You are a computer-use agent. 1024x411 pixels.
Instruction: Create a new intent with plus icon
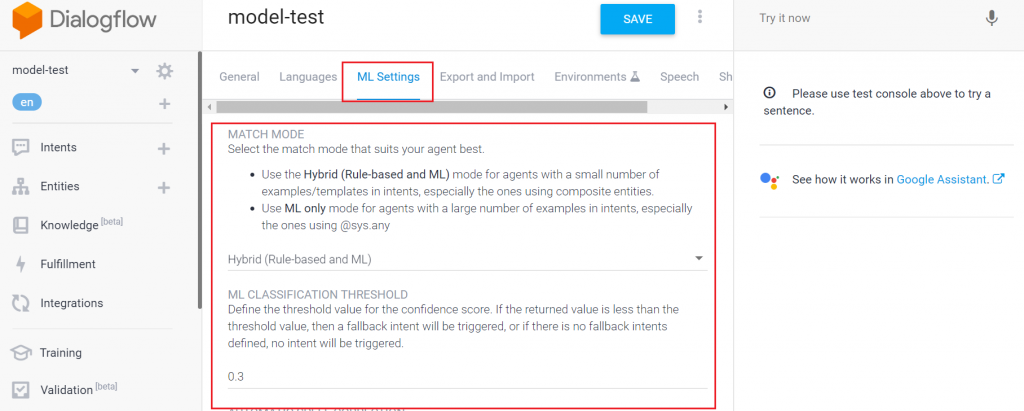click(165, 148)
